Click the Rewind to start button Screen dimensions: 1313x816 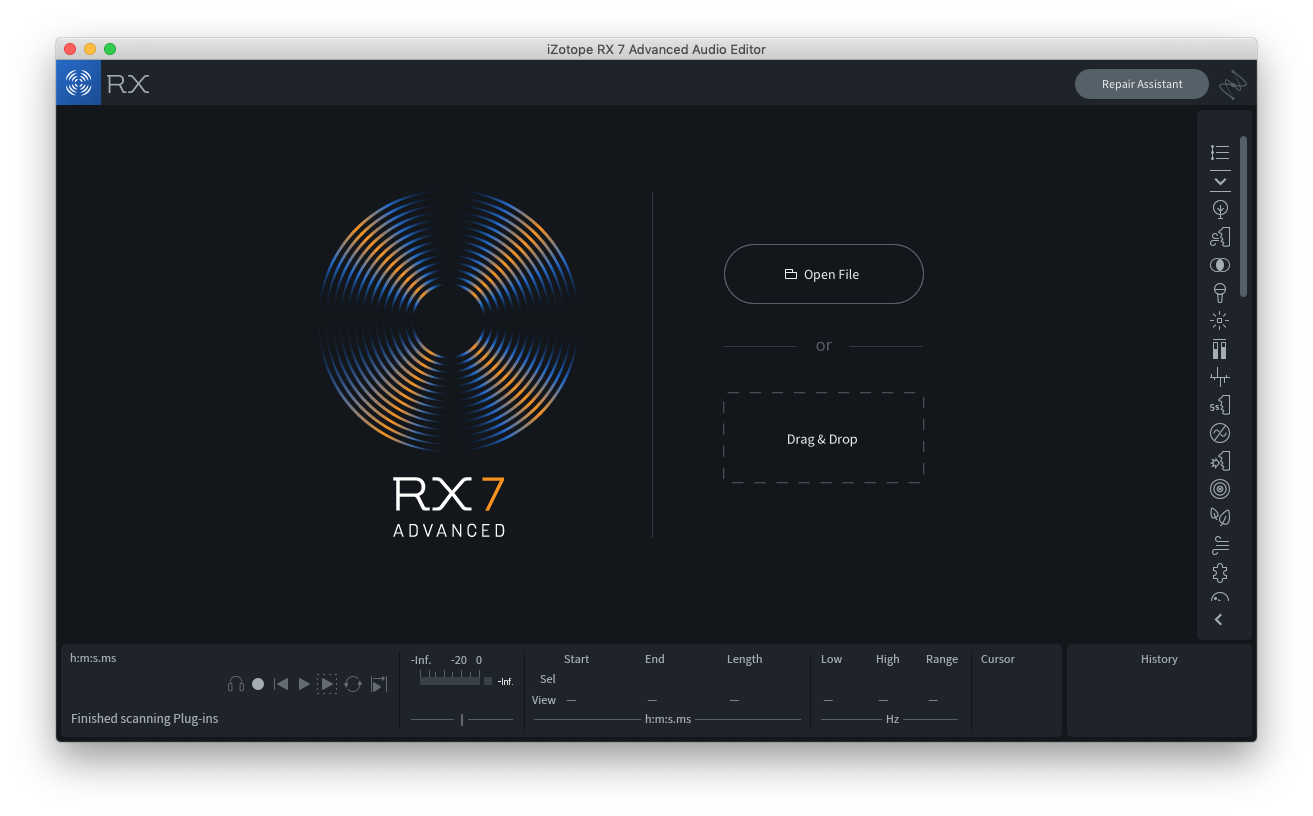[x=281, y=684]
